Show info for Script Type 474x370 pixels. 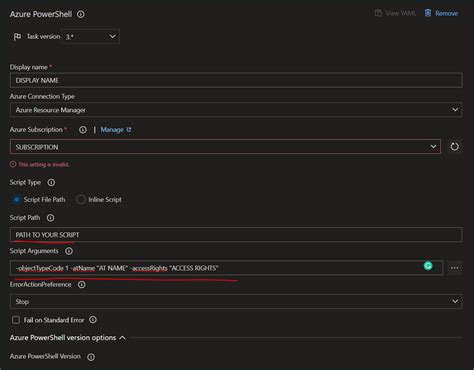[51, 183]
